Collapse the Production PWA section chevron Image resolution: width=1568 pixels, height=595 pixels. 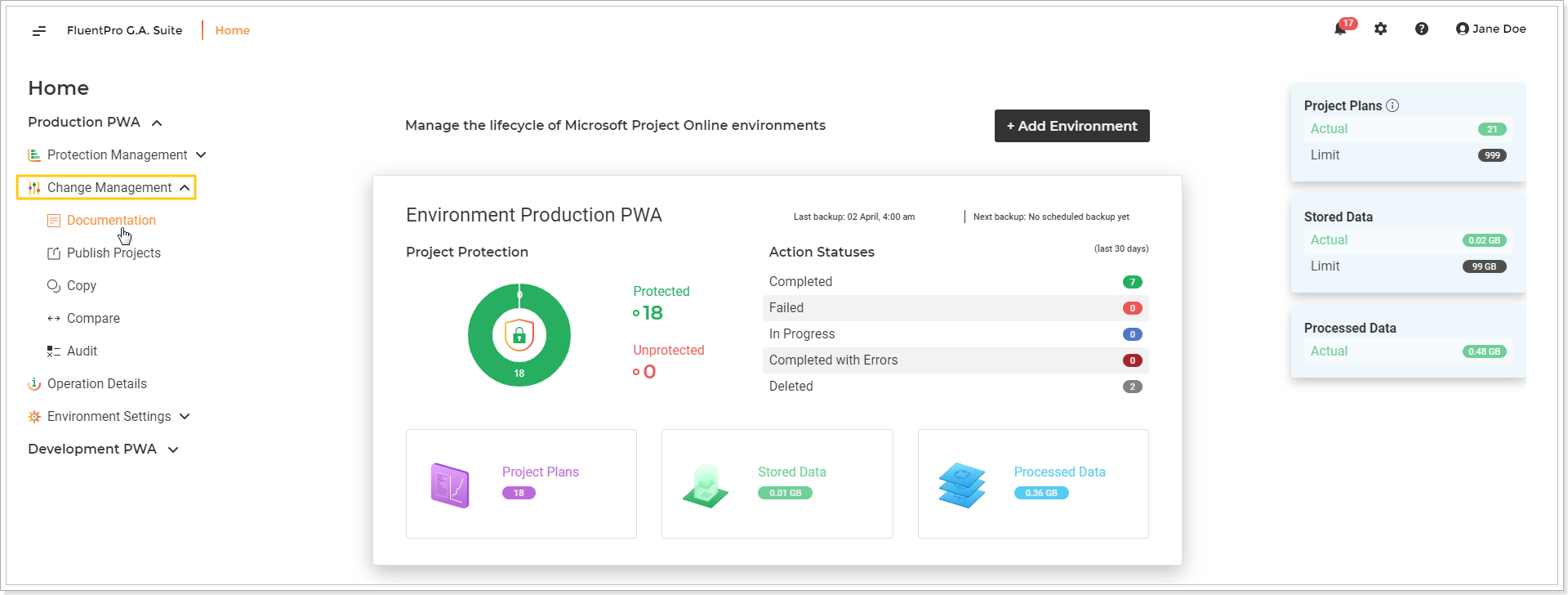coord(157,123)
